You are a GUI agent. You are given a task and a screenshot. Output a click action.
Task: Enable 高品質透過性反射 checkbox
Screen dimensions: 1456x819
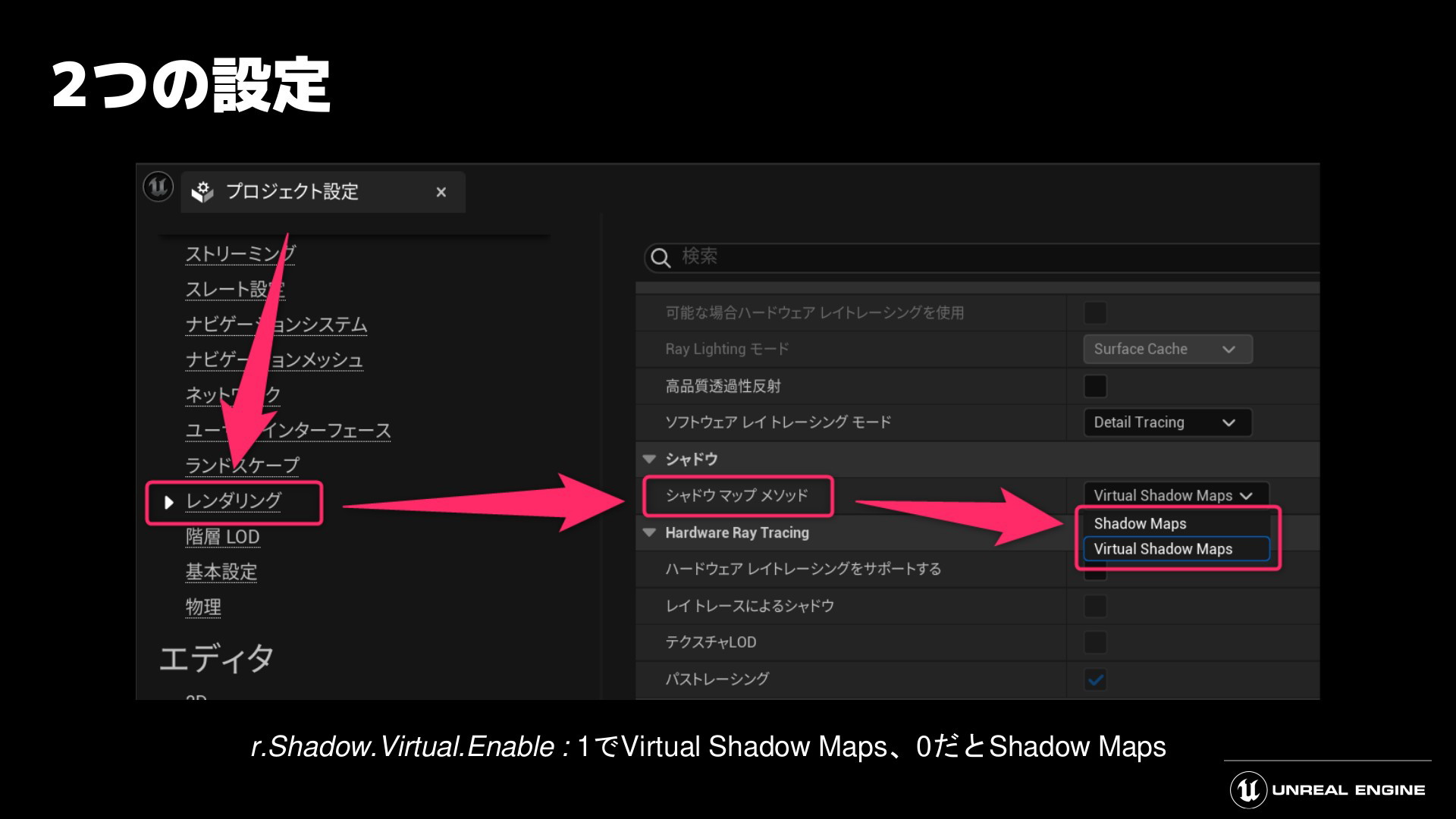click(1095, 386)
